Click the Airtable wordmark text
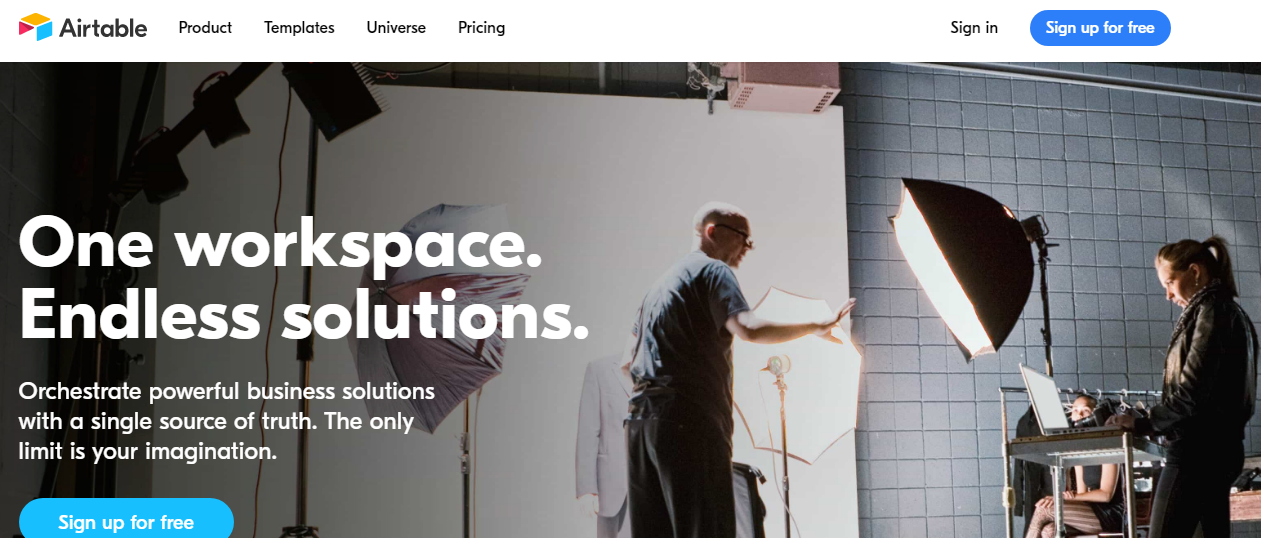The image size is (1261, 538). tap(103, 28)
